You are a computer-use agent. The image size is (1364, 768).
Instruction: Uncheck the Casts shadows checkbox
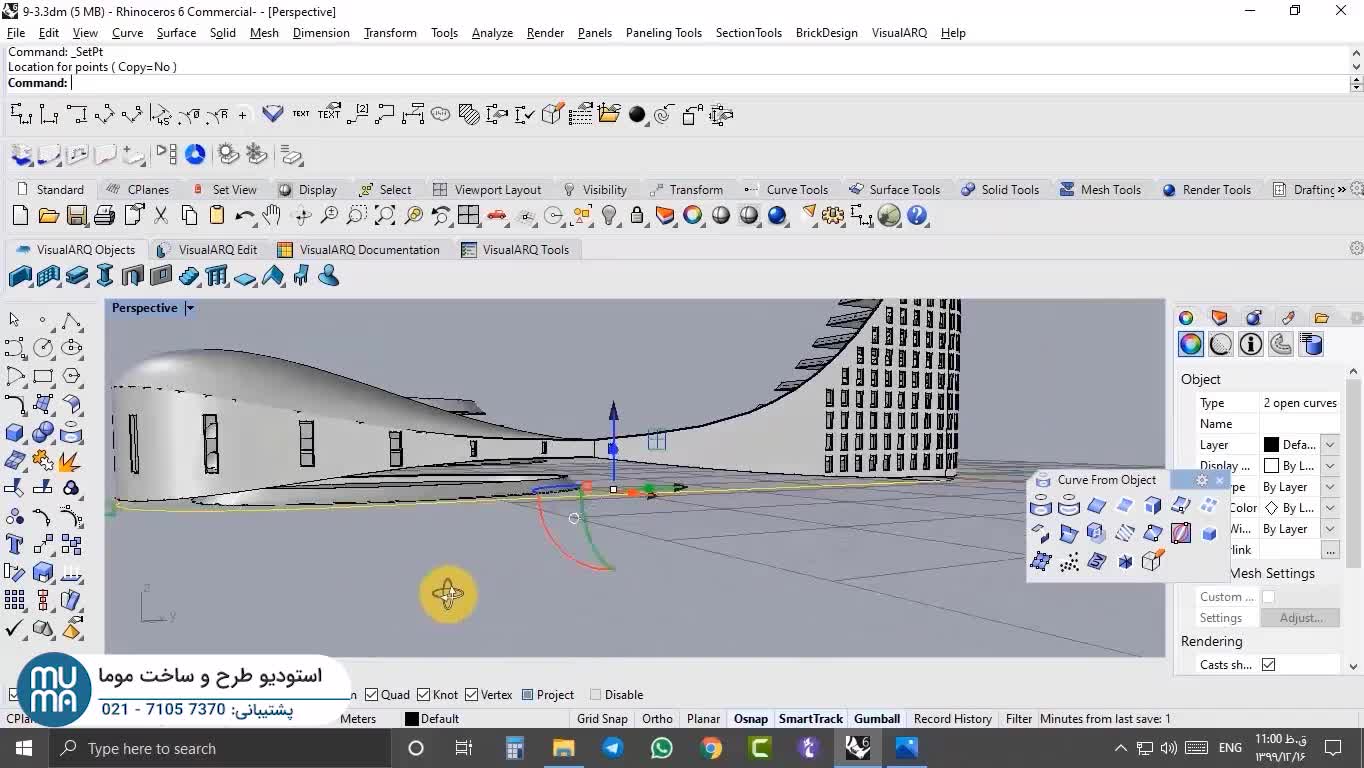[1268, 665]
